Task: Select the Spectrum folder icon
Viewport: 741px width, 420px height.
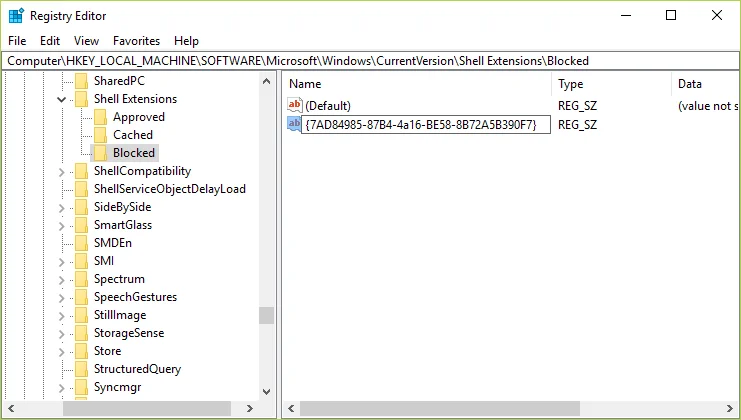Action: point(81,279)
